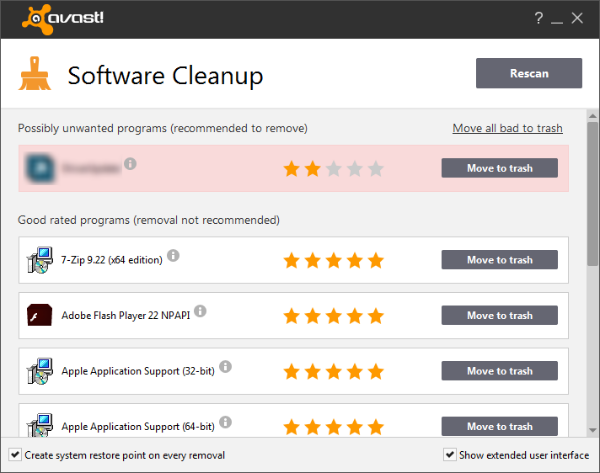
Task: Disable Show extended user interface checkbox
Action: 449,455
